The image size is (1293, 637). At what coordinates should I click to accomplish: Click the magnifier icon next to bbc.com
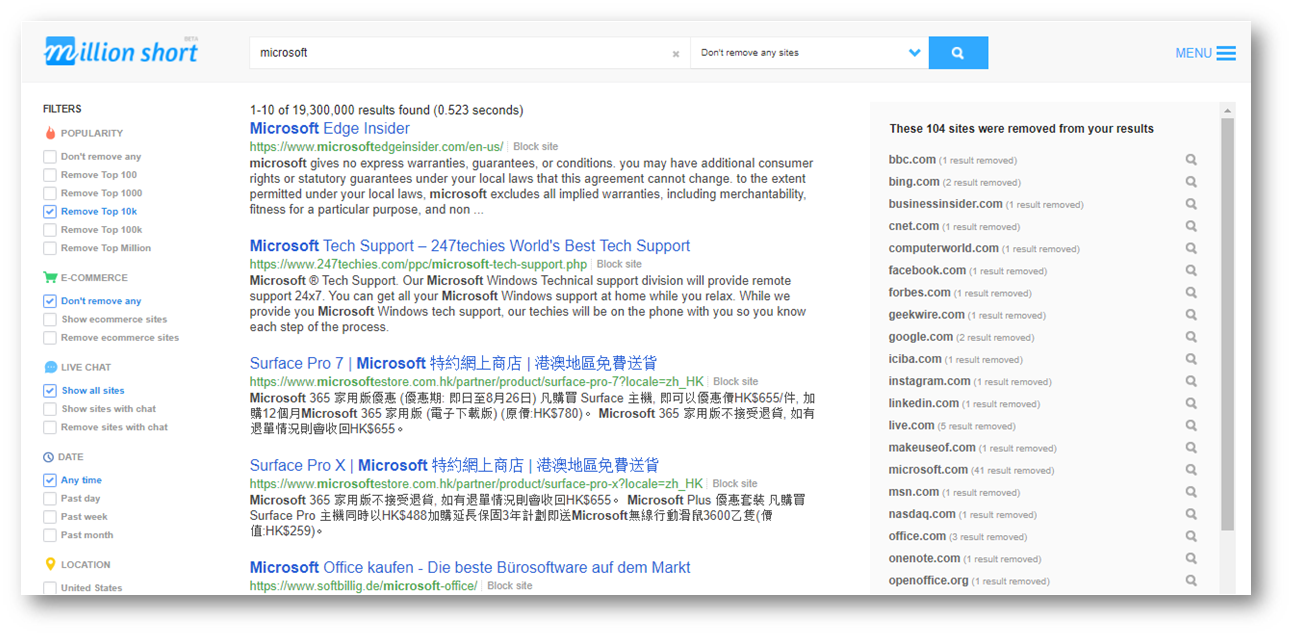[x=1191, y=160]
